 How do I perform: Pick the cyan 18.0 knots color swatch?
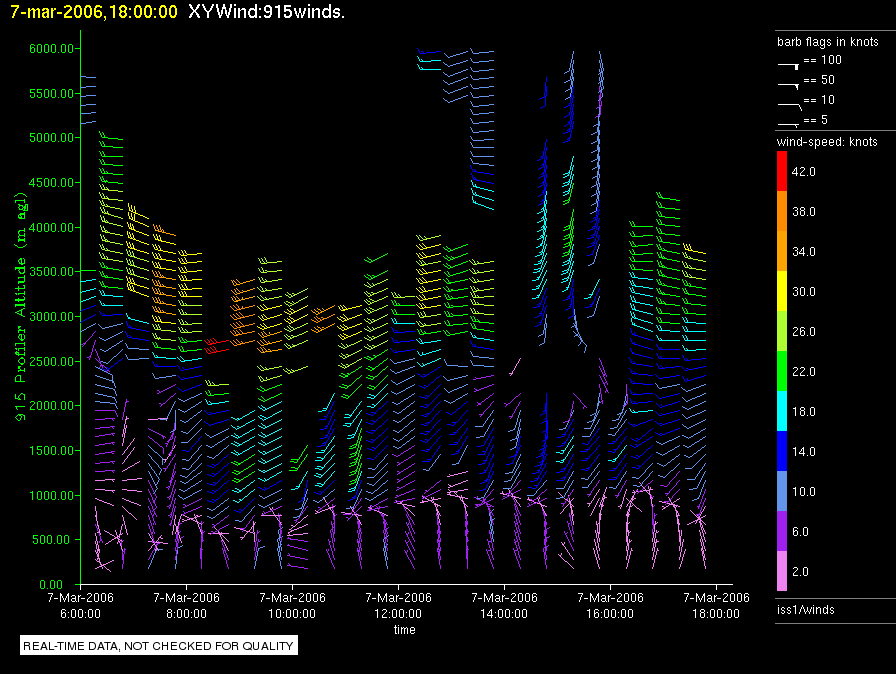(x=783, y=411)
